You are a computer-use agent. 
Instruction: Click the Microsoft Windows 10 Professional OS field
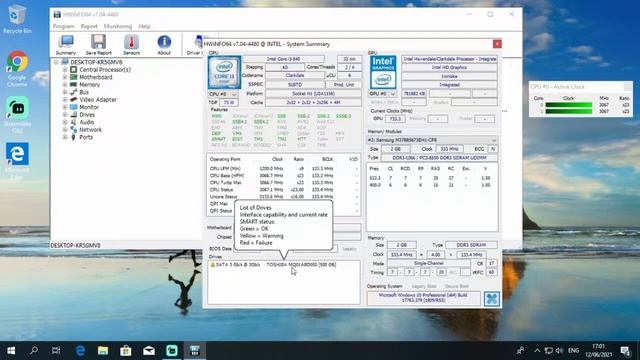[423, 298]
